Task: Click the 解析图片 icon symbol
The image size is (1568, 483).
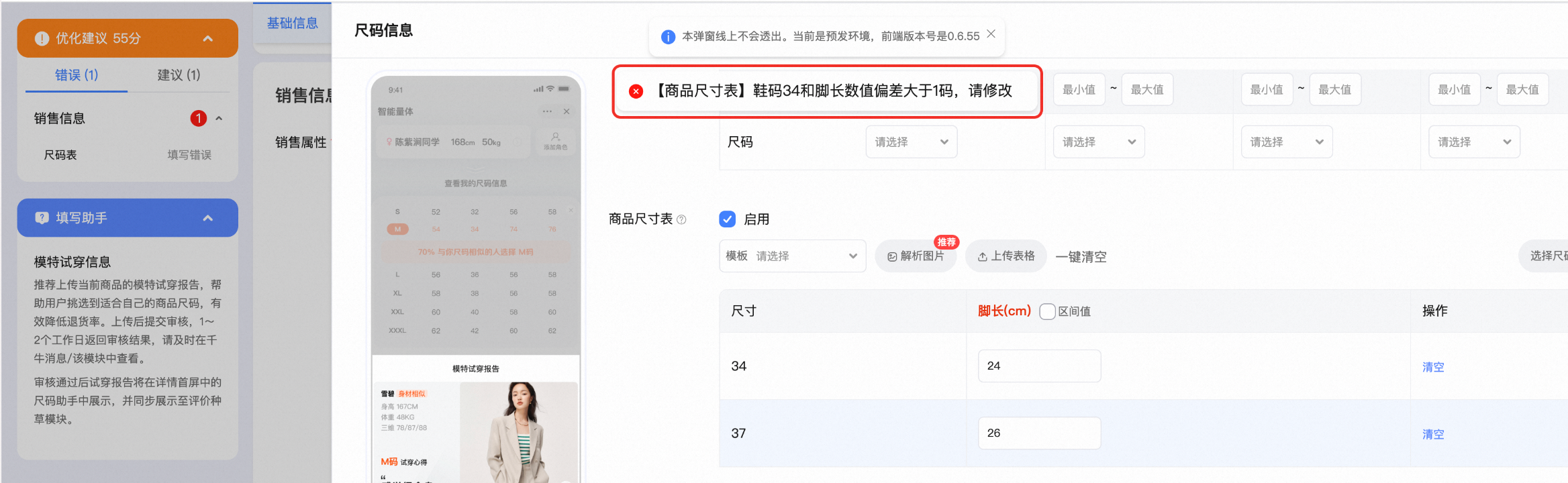Action: click(892, 257)
